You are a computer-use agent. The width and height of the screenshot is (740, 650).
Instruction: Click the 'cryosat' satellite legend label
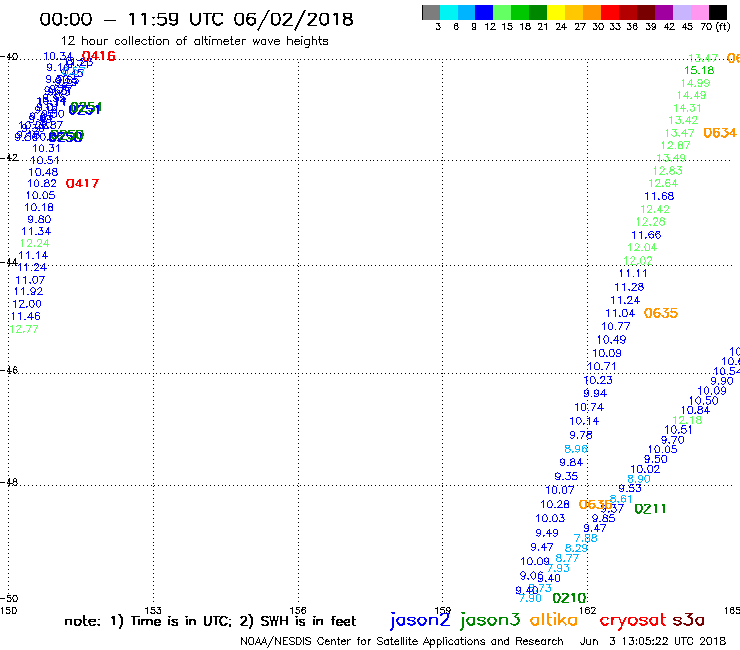click(x=632, y=621)
